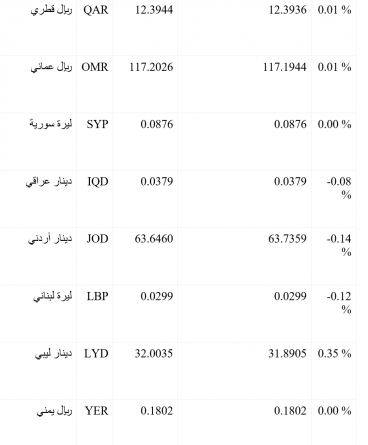Click the -0.08 % change for IQD
Screen dimensions: 368x445
coord(339,188)
